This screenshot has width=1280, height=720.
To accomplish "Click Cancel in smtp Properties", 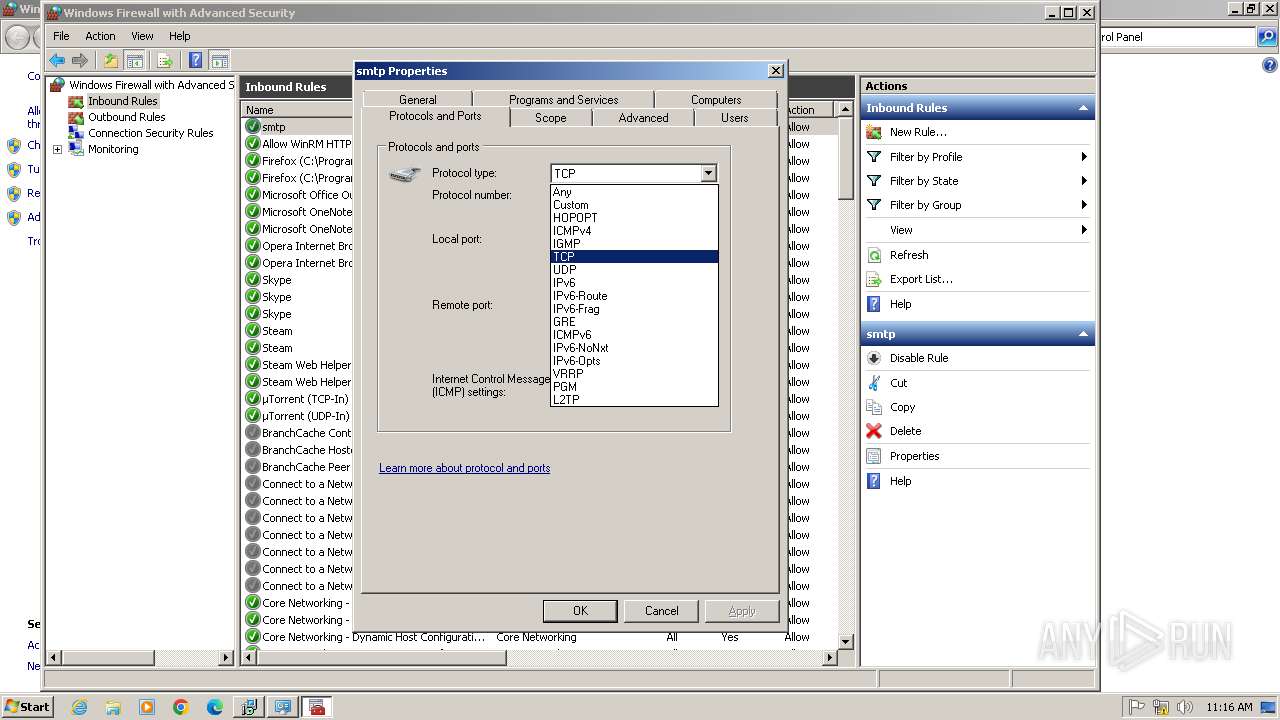I will point(661,611).
